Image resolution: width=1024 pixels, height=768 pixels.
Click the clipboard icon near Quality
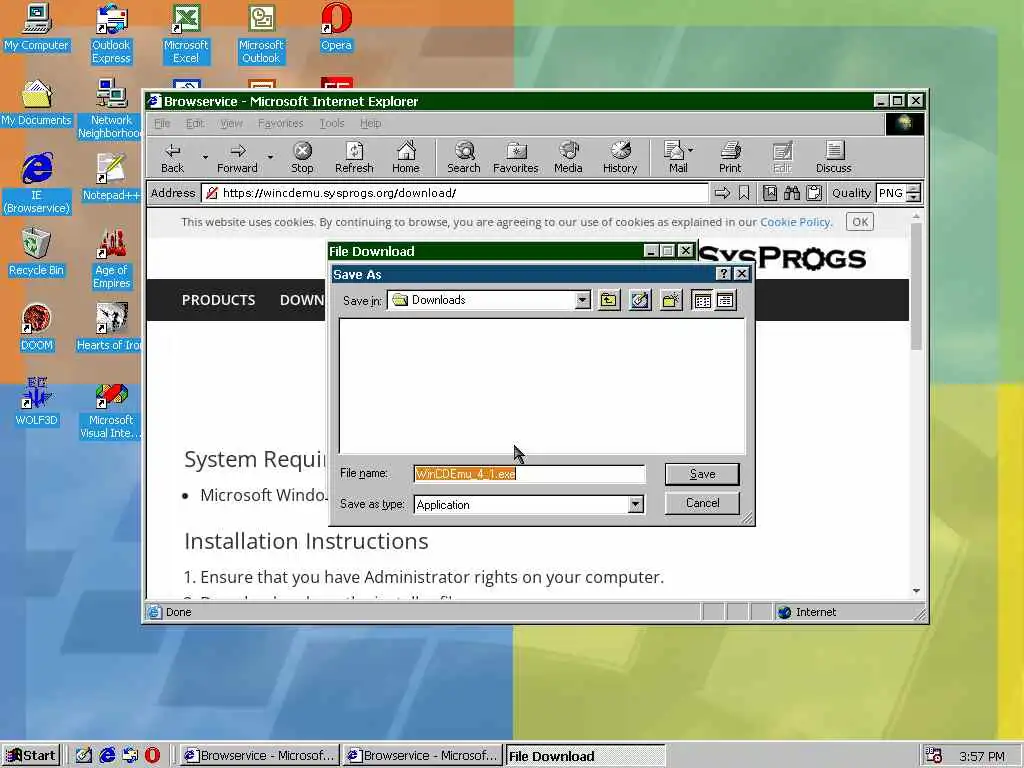(x=814, y=193)
